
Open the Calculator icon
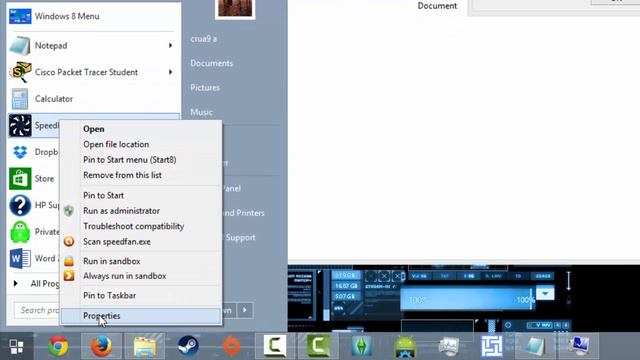tap(20, 99)
